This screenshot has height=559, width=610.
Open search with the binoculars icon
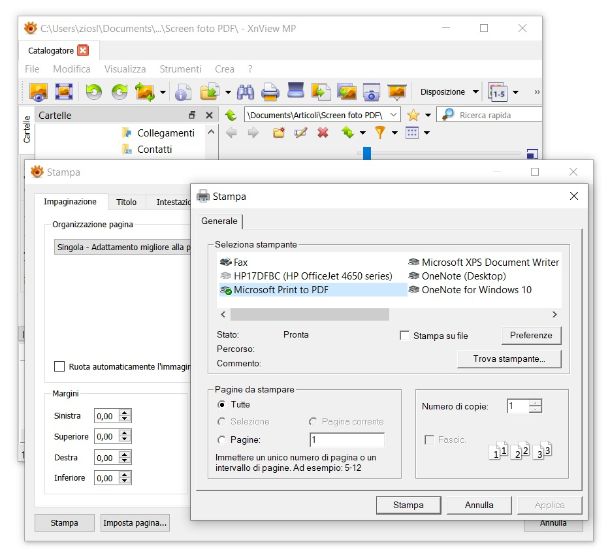(245, 92)
